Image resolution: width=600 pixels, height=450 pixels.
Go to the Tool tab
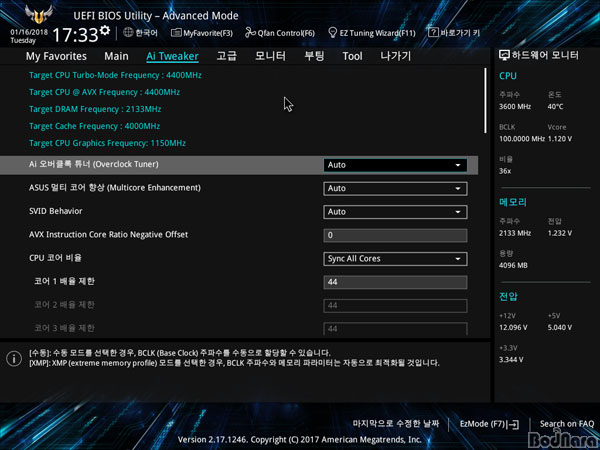pyautogui.click(x=352, y=56)
